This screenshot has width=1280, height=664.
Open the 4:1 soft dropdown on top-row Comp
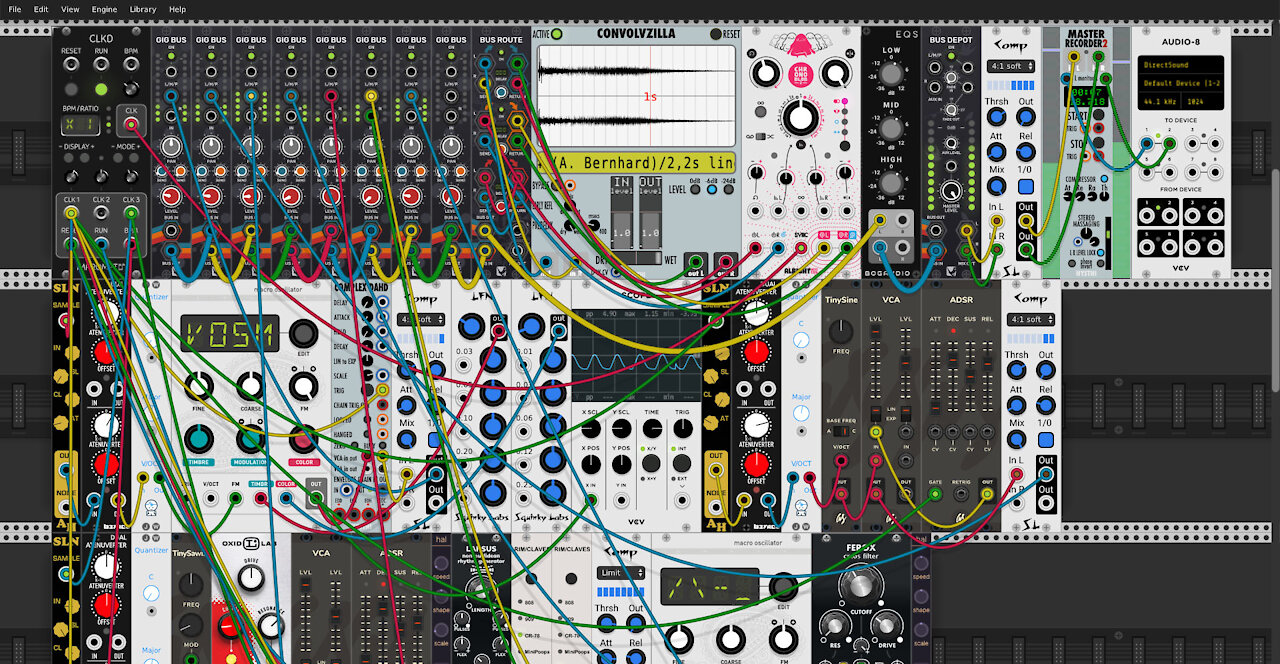pos(1010,67)
